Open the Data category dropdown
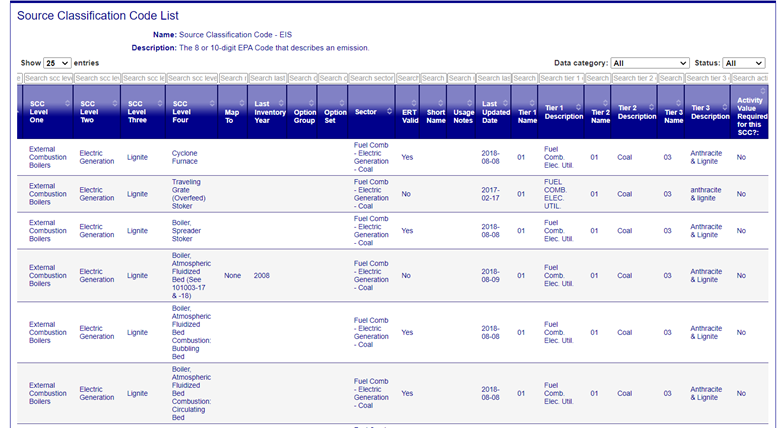Image resolution: width=780 pixels, height=428 pixels. click(x=650, y=63)
